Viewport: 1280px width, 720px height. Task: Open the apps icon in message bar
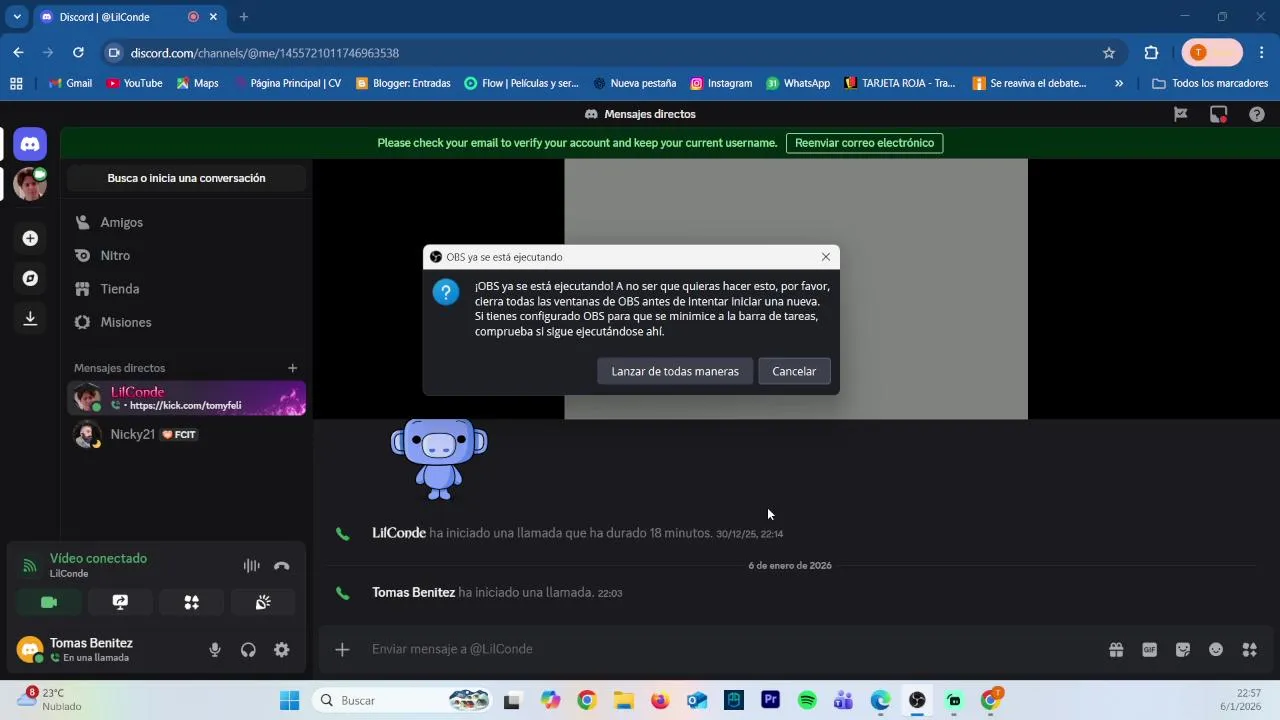tap(1250, 650)
